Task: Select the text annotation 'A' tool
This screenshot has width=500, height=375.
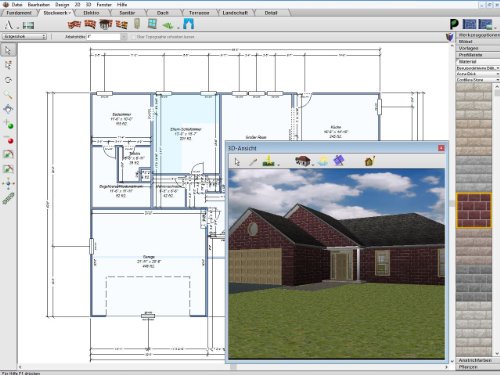Action: pyautogui.click(x=9, y=25)
